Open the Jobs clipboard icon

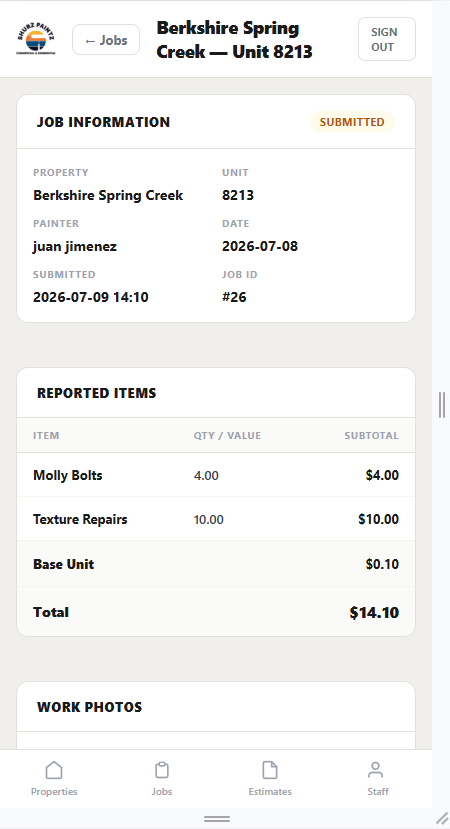pos(162,770)
